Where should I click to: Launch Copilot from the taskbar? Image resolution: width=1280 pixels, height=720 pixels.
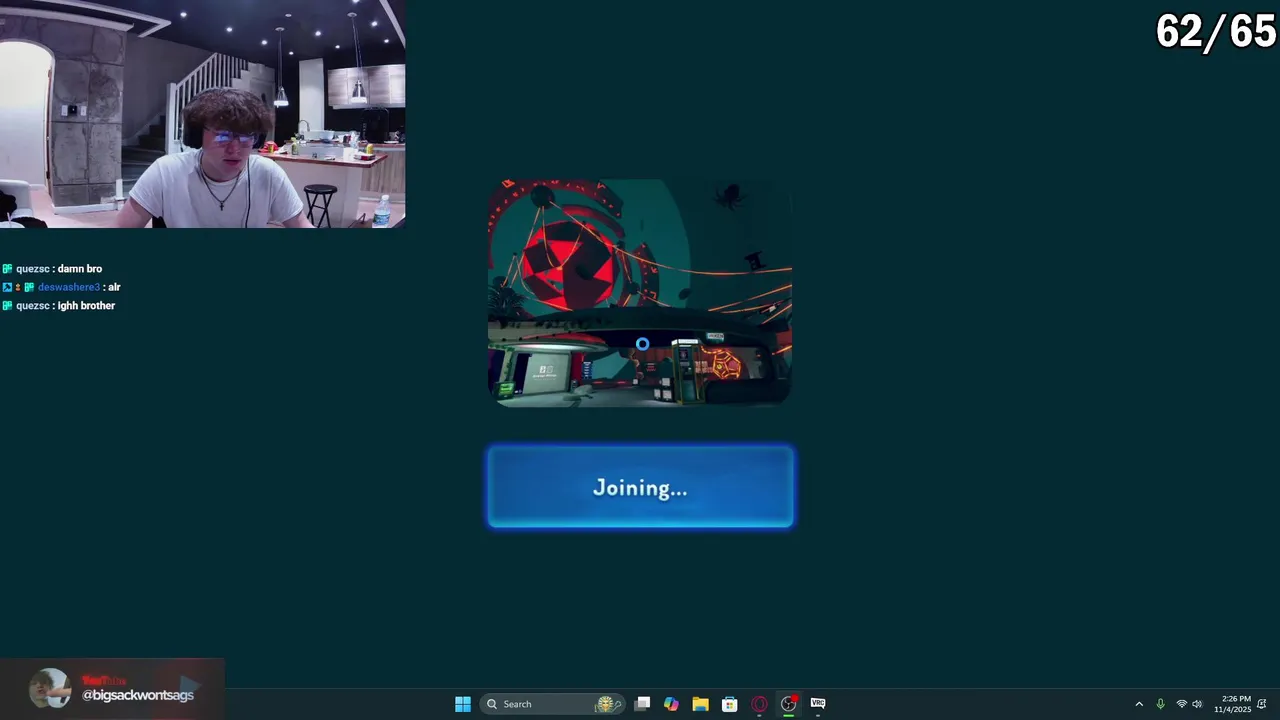coord(671,704)
